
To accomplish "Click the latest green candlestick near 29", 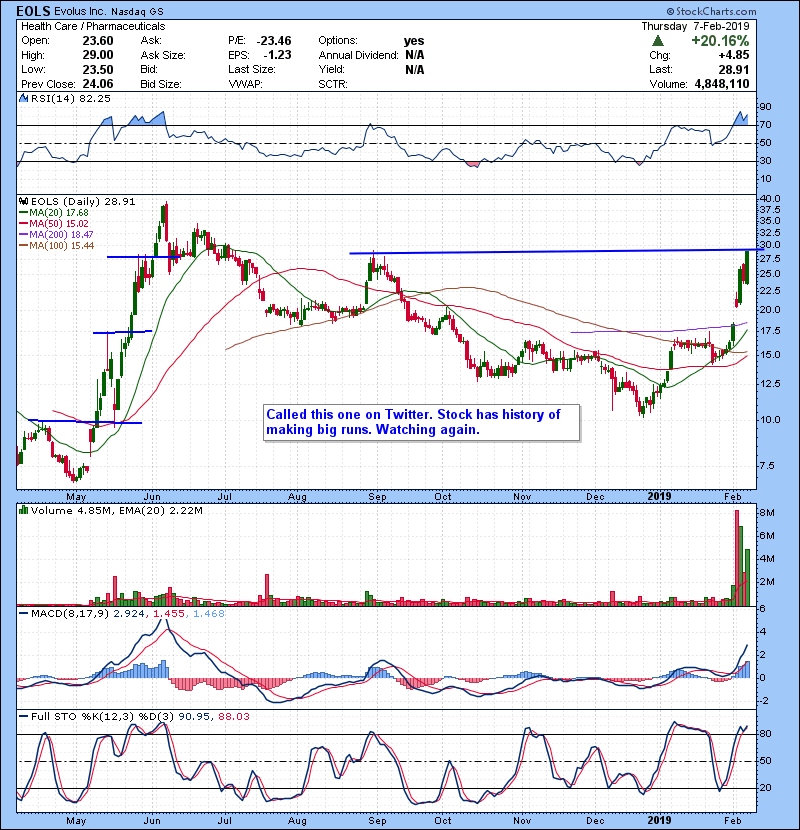I will (747, 267).
